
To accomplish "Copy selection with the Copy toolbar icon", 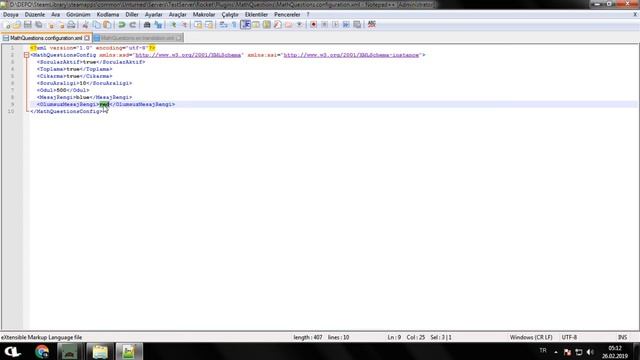I will 96,25.
